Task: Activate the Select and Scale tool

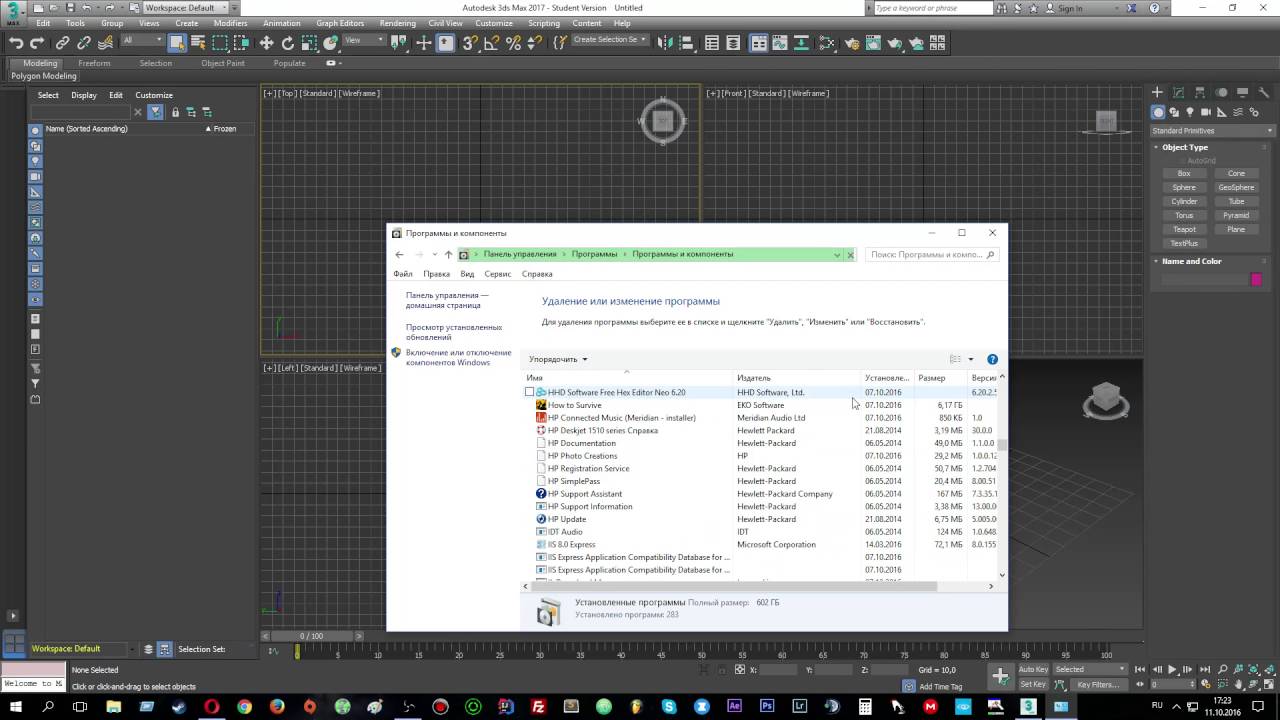Action: pos(310,43)
